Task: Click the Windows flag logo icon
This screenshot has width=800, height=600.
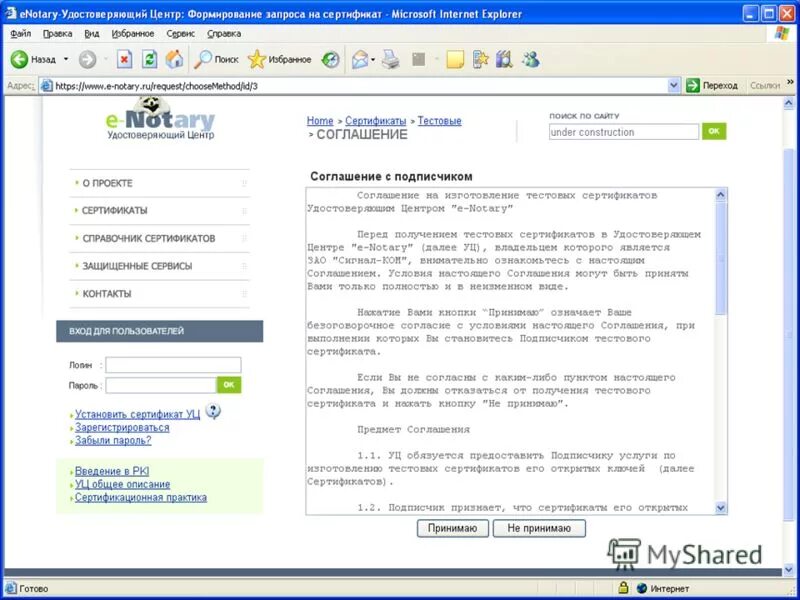Action: pos(782,34)
